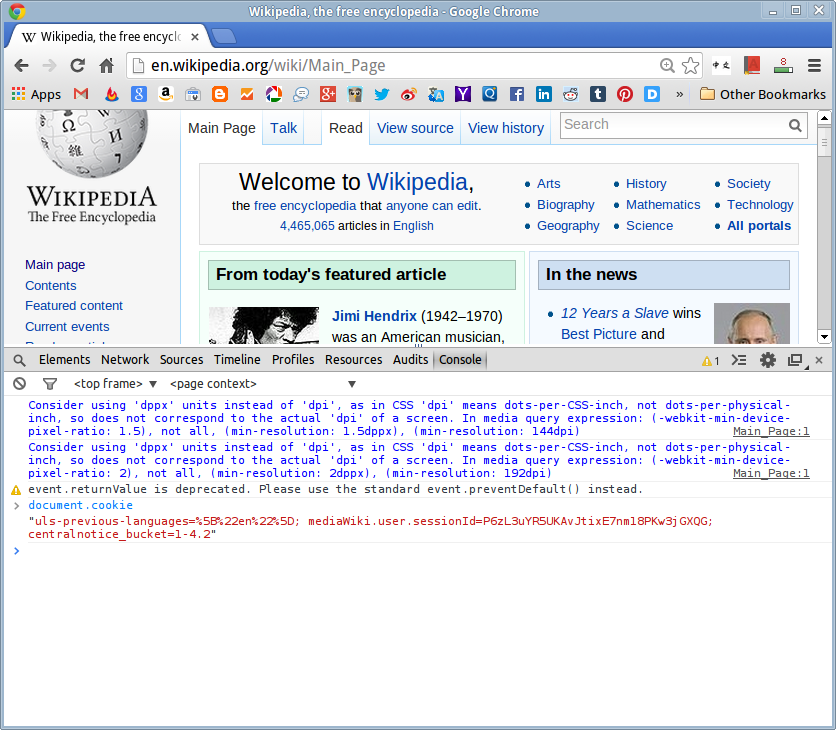
Task: Open the Blogger bookmark icon
Action: click(x=220, y=94)
